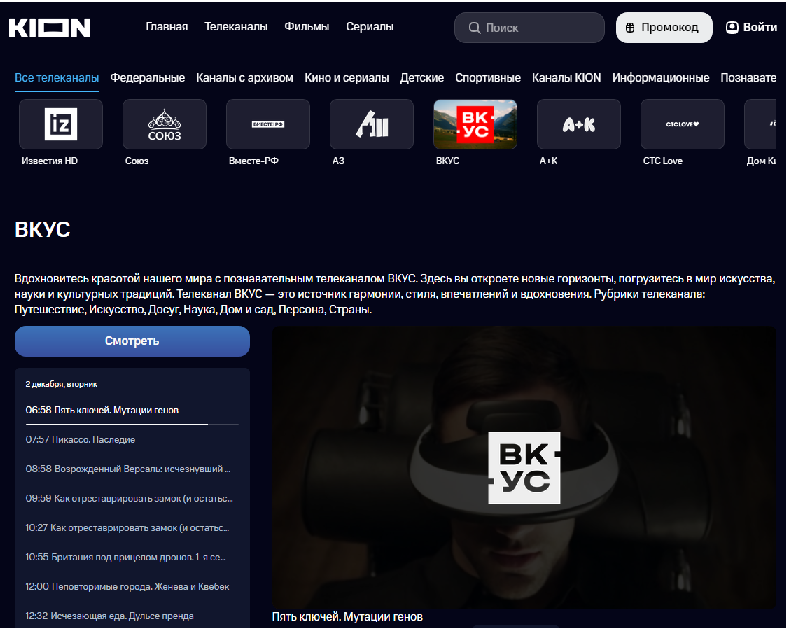Open Сериалы in top navigation
This screenshot has width=786, height=628.
(369, 27)
